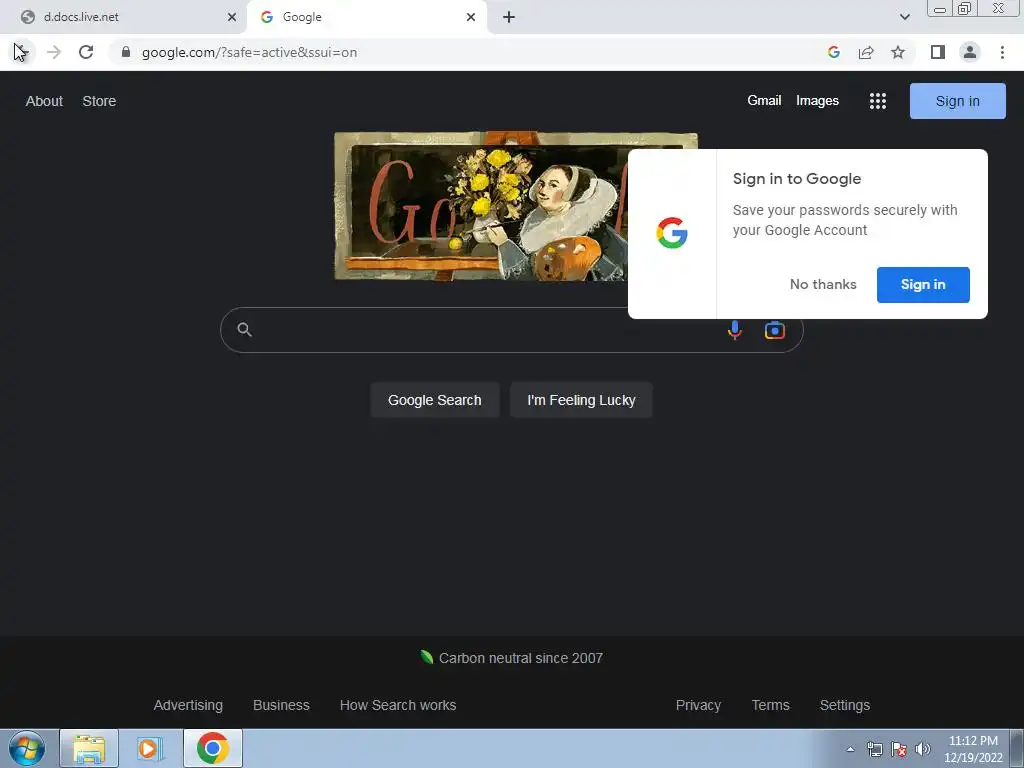Open the Google apps grid

click(878, 101)
